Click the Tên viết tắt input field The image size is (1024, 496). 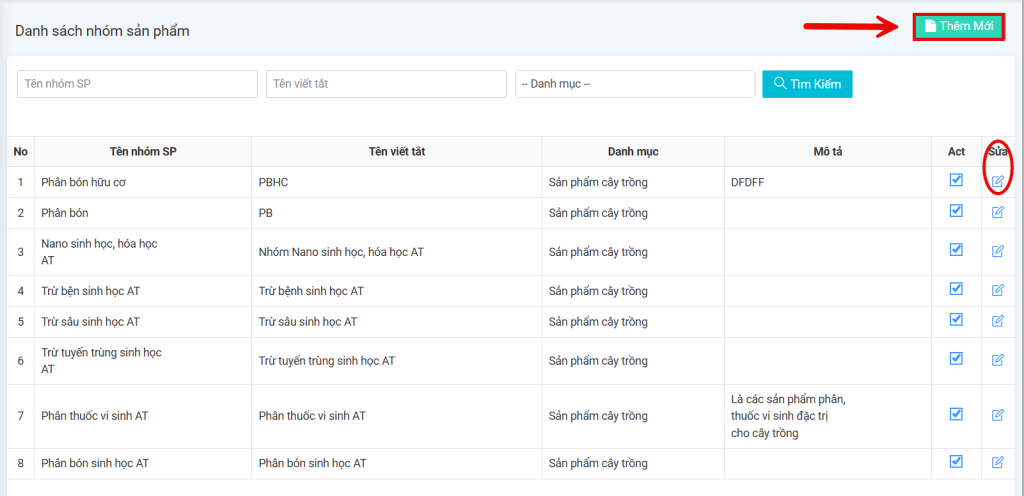[x=386, y=84]
